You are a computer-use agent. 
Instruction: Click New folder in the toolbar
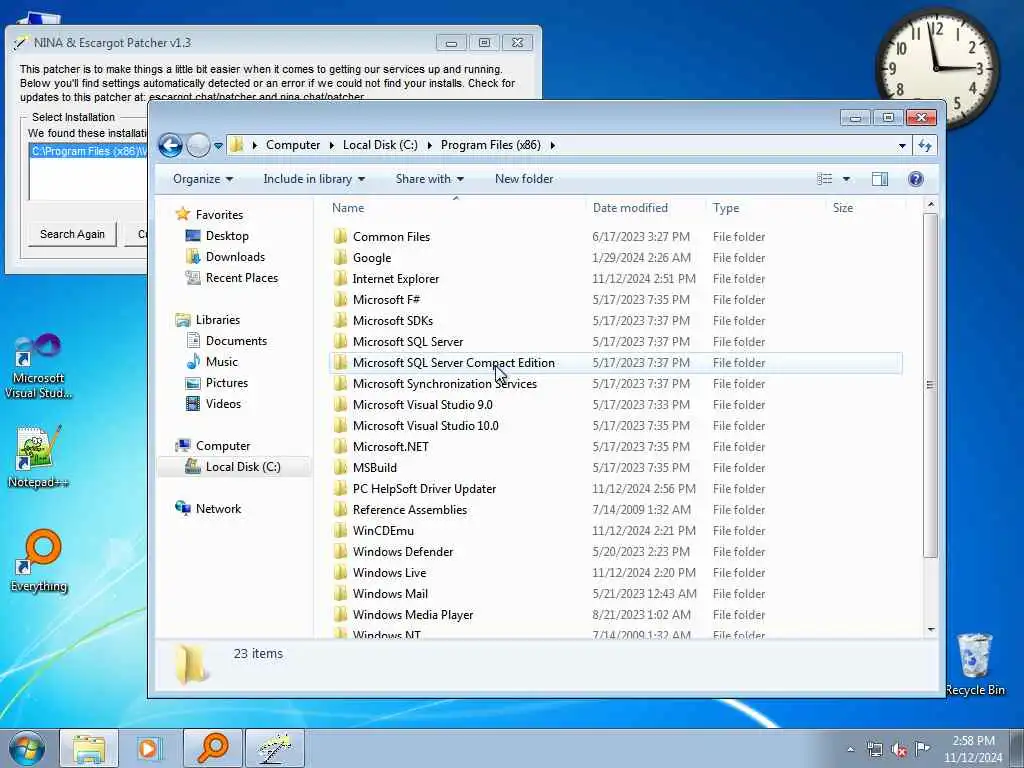pyautogui.click(x=524, y=179)
